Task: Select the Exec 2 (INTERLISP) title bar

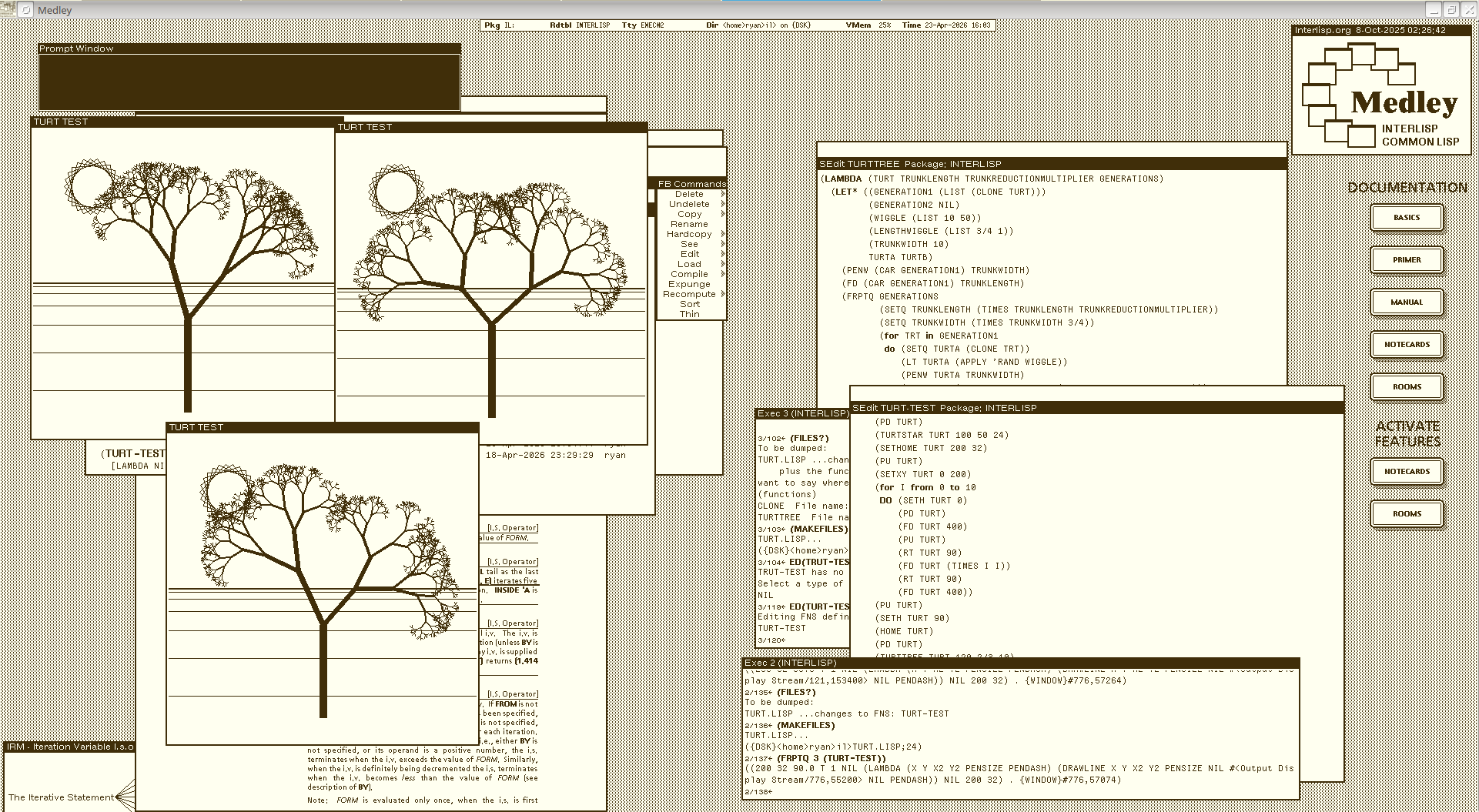Action: coord(1021,663)
